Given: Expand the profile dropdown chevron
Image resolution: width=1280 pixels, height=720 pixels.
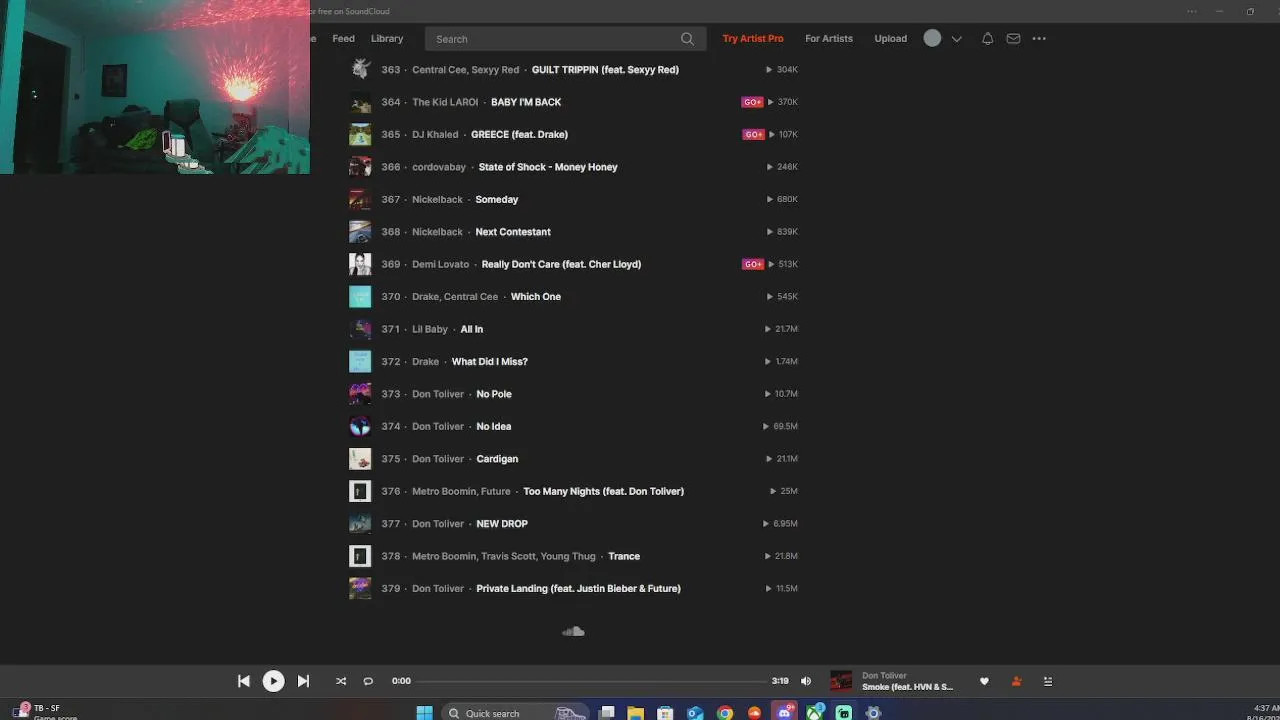Looking at the screenshot, I should pos(957,39).
